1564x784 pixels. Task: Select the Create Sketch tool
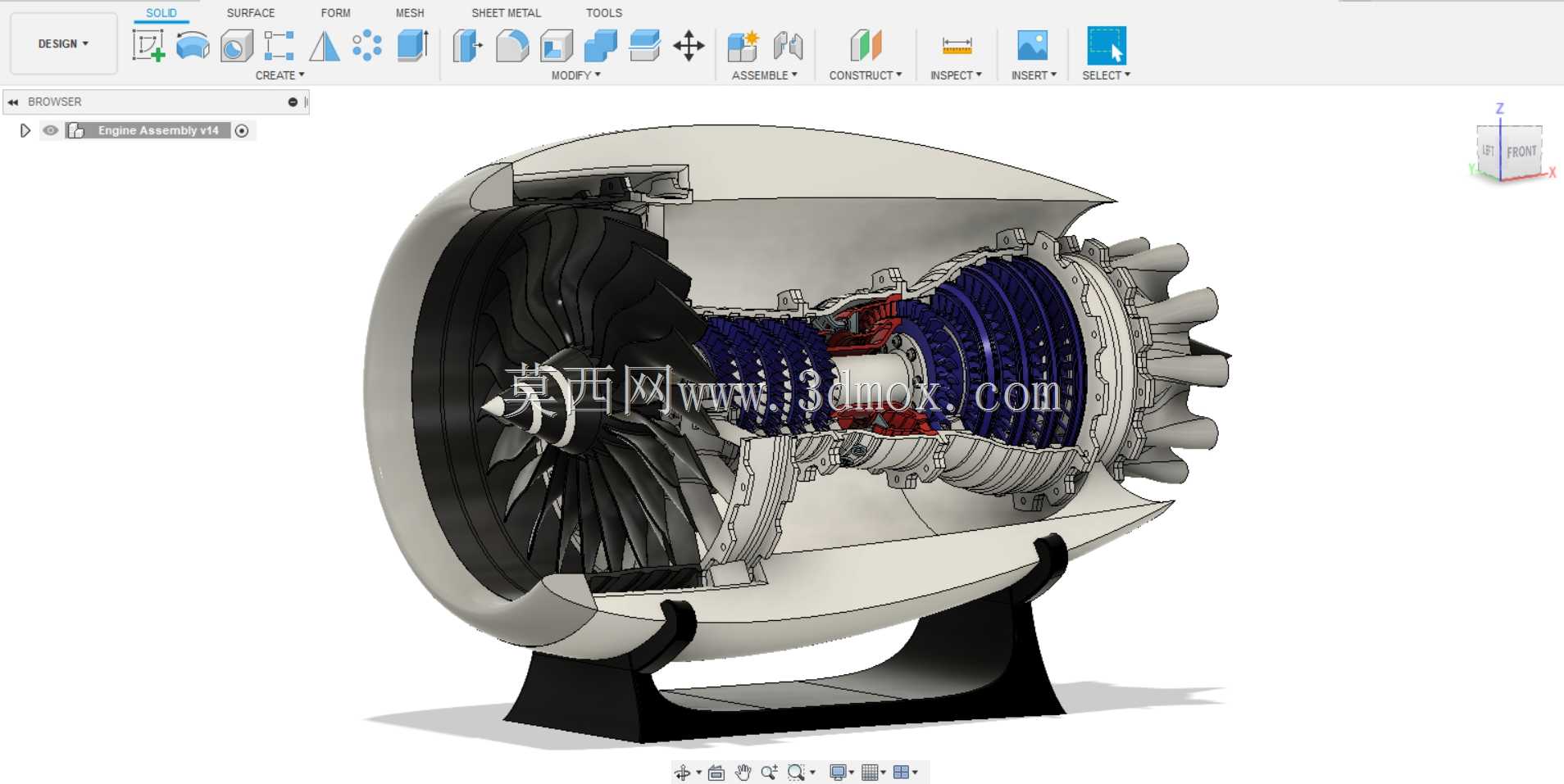coord(148,45)
